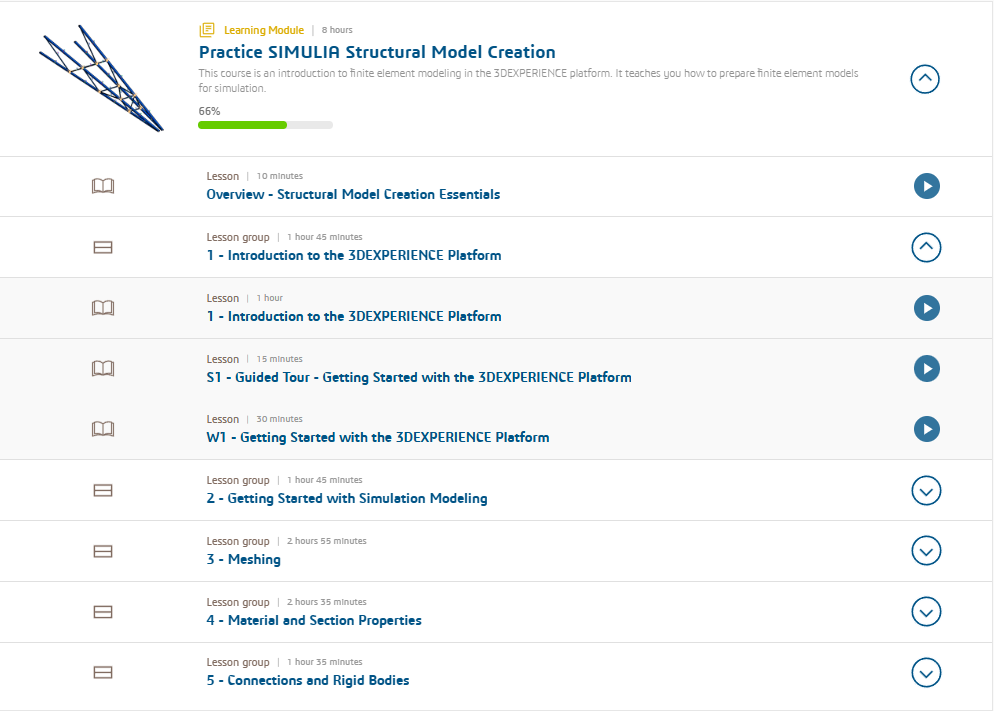
Task: Collapse the Practice SIMULIA module with chevron
Action: click(x=925, y=79)
